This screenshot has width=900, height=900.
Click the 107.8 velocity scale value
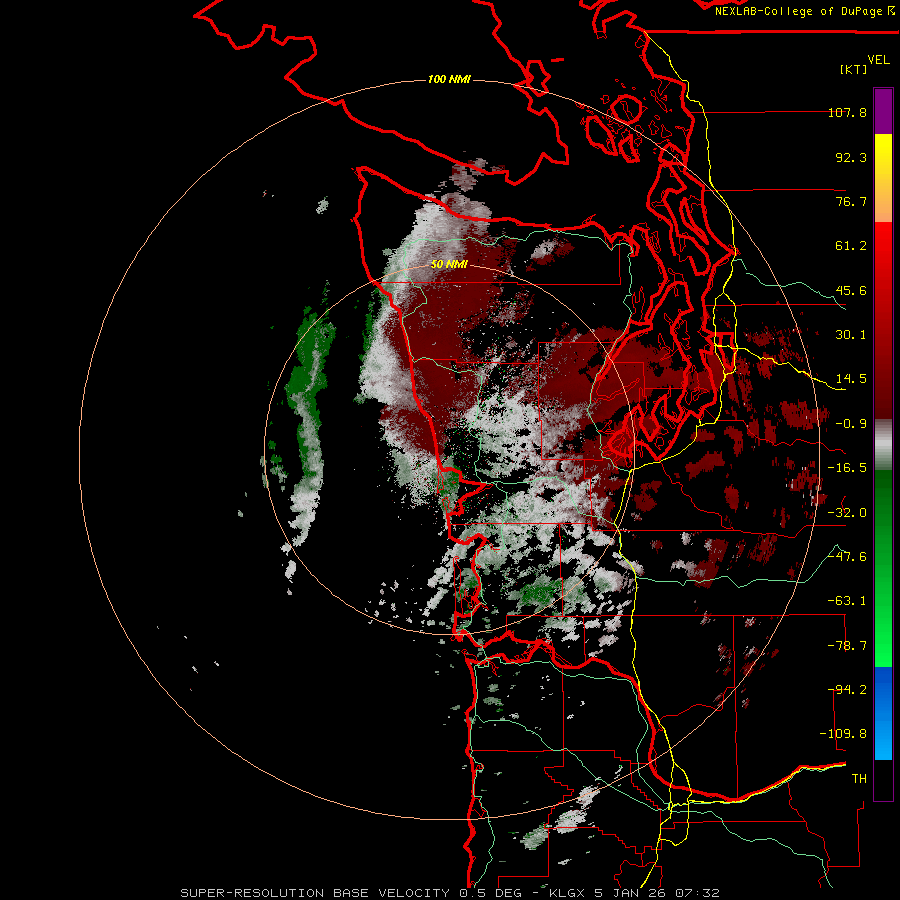pyautogui.click(x=847, y=112)
